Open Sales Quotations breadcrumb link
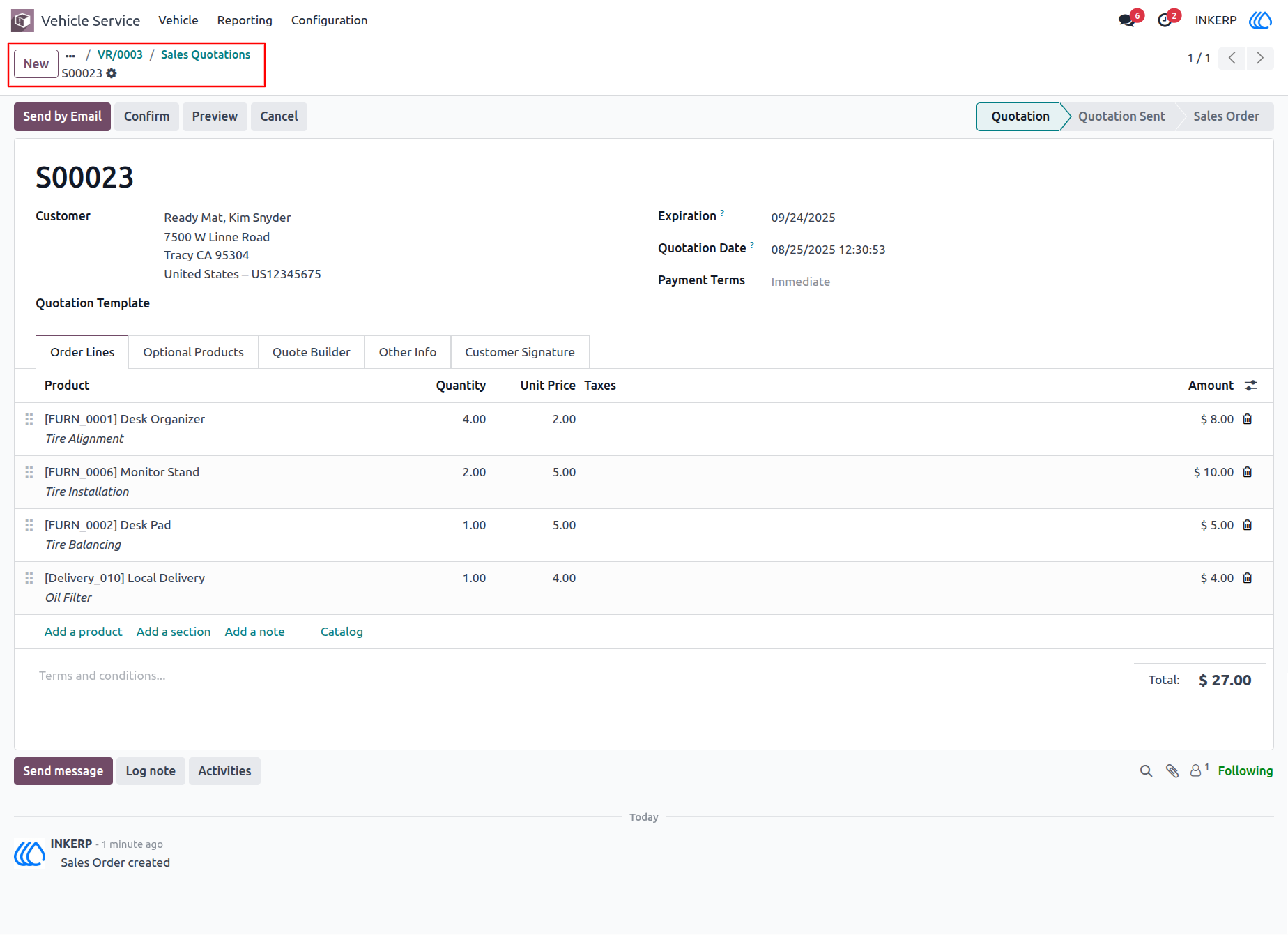This screenshot has height=935, width=1288. click(206, 55)
